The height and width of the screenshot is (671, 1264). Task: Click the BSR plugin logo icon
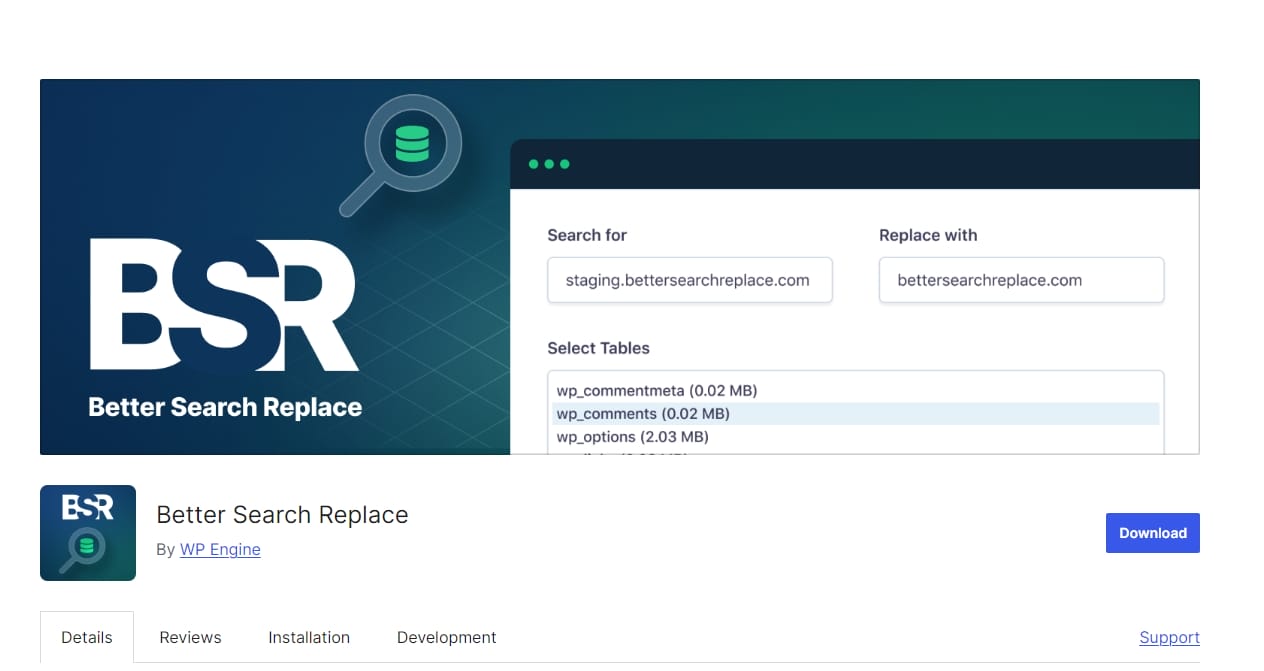[87, 532]
